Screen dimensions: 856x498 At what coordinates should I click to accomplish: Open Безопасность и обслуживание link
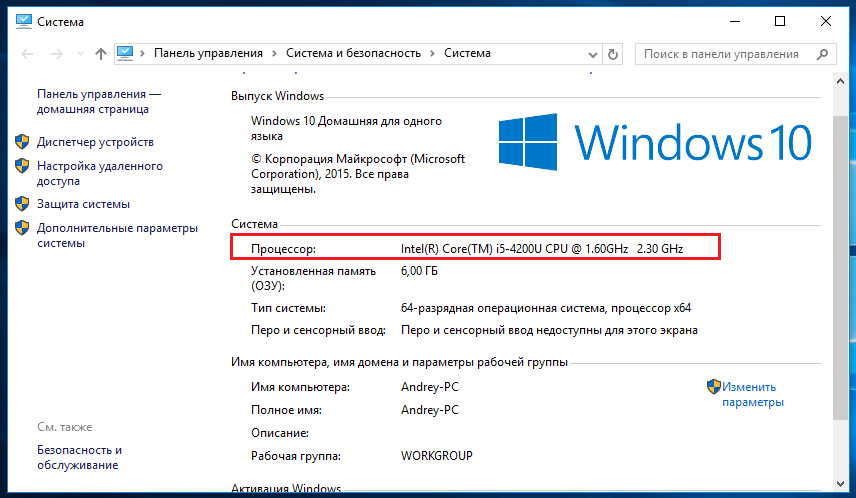(x=80, y=458)
